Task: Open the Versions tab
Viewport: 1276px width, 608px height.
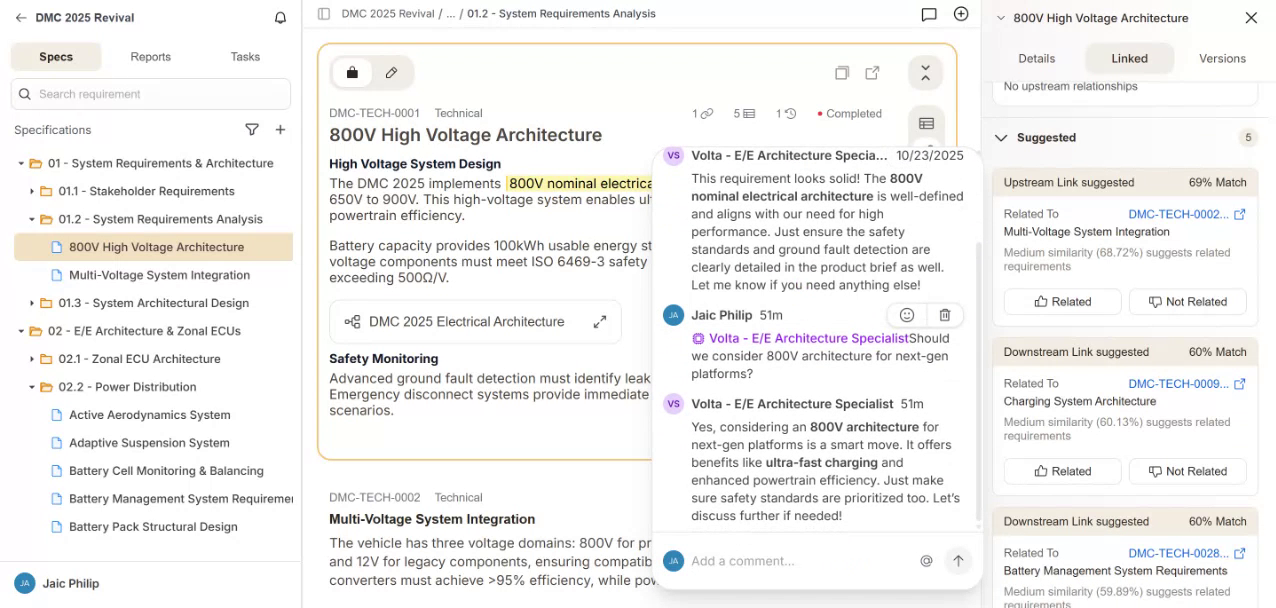Action: pyautogui.click(x=1222, y=58)
